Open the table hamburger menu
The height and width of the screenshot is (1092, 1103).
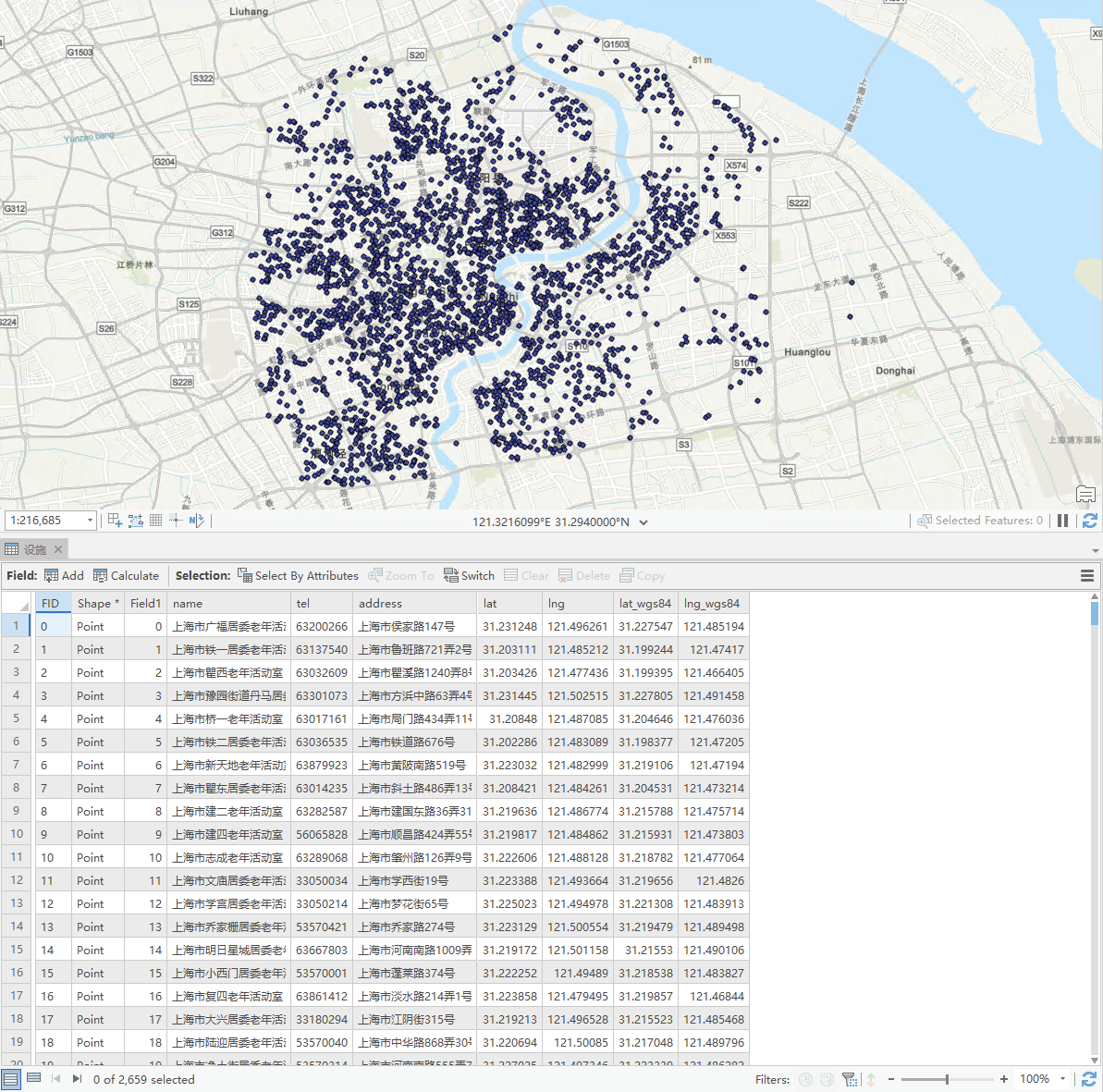click(x=1087, y=575)
